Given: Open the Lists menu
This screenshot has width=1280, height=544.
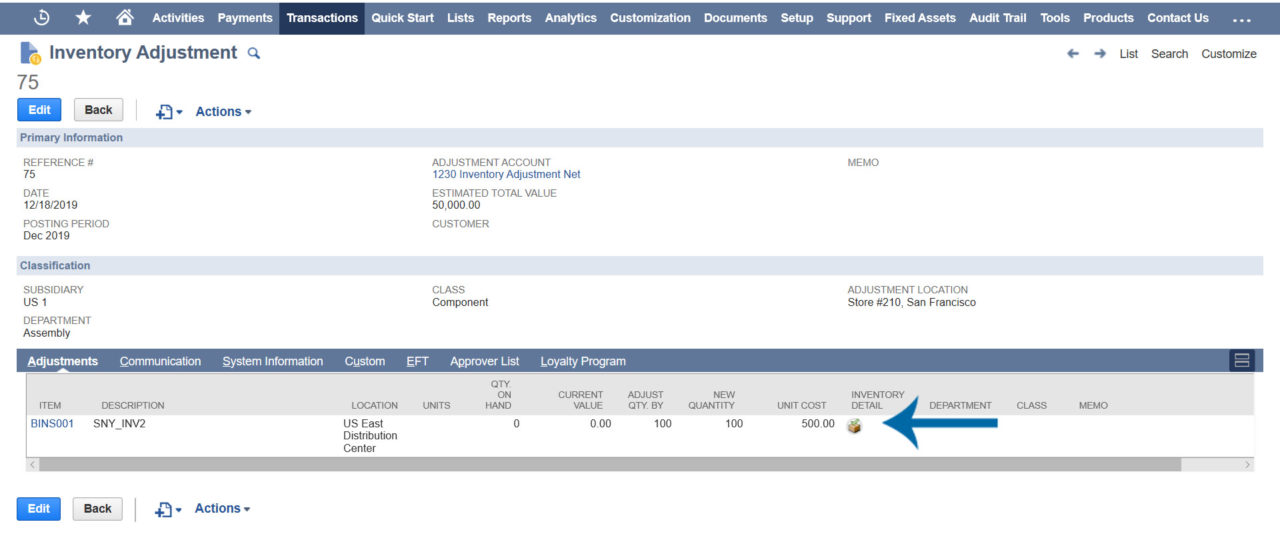Looking at the screenshot, I should tap(461, 17).
